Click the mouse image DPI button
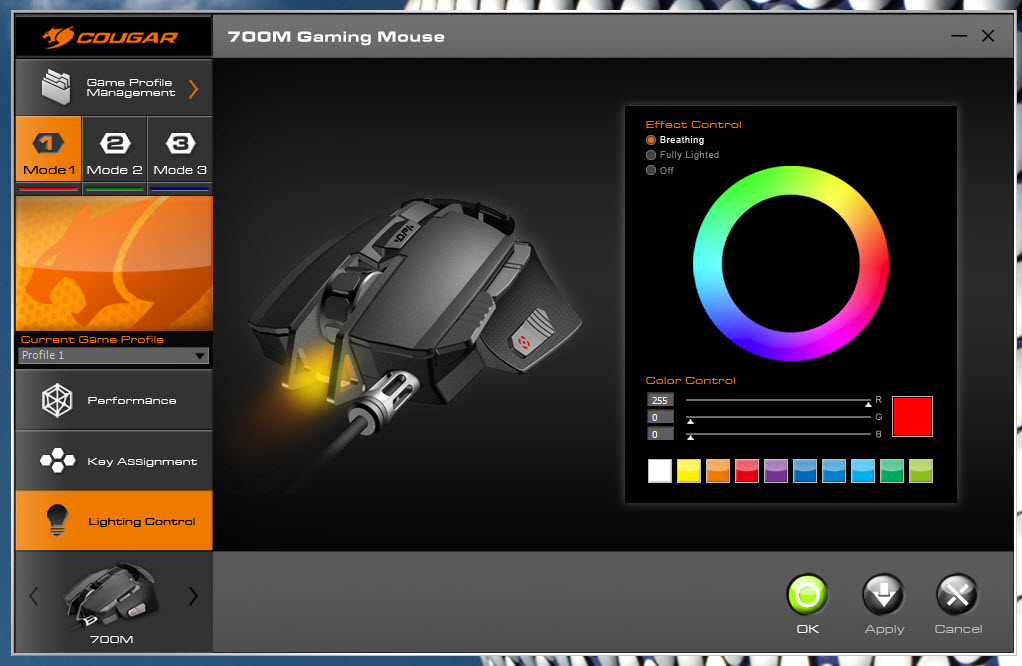Screen dimensions: 1022x666 tap(404, 233)
